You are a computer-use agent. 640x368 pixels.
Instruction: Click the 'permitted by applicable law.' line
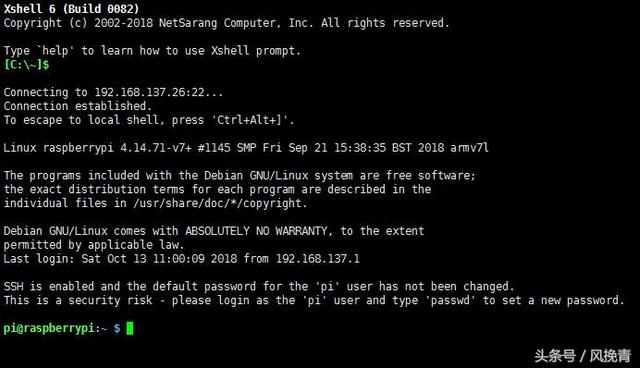click(x=94, y=245)
